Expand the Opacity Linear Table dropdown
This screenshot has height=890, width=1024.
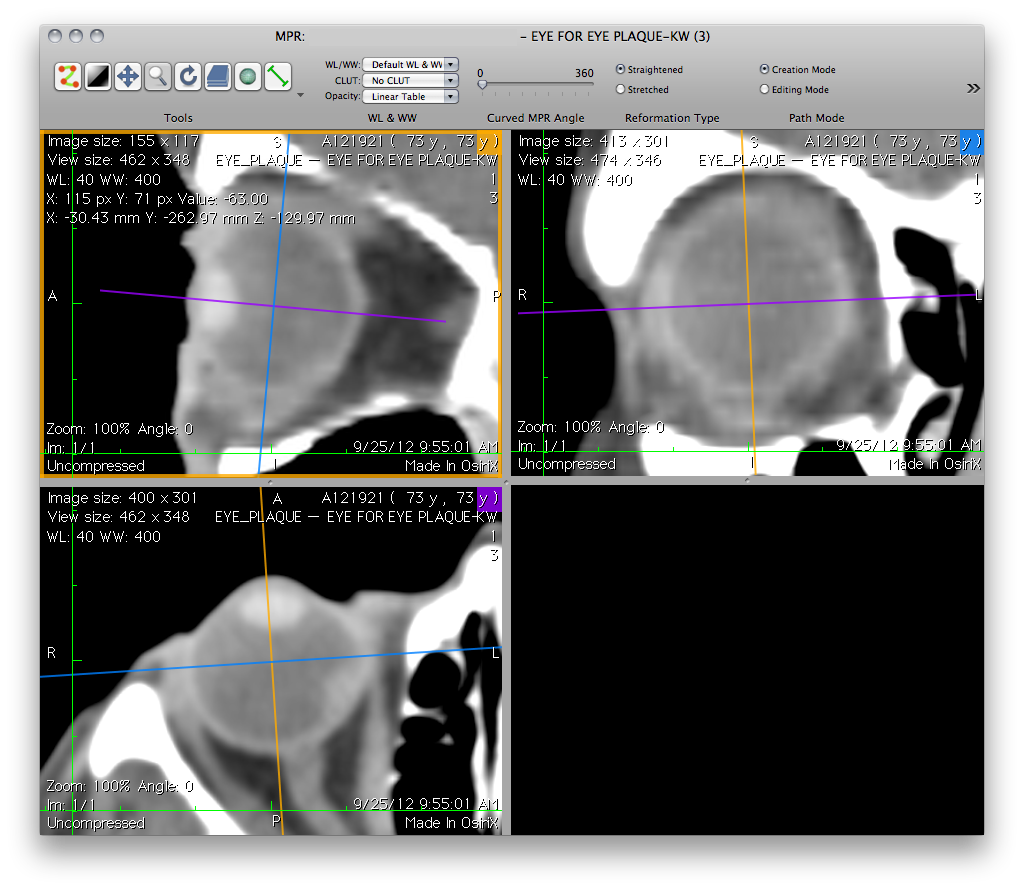410,97
